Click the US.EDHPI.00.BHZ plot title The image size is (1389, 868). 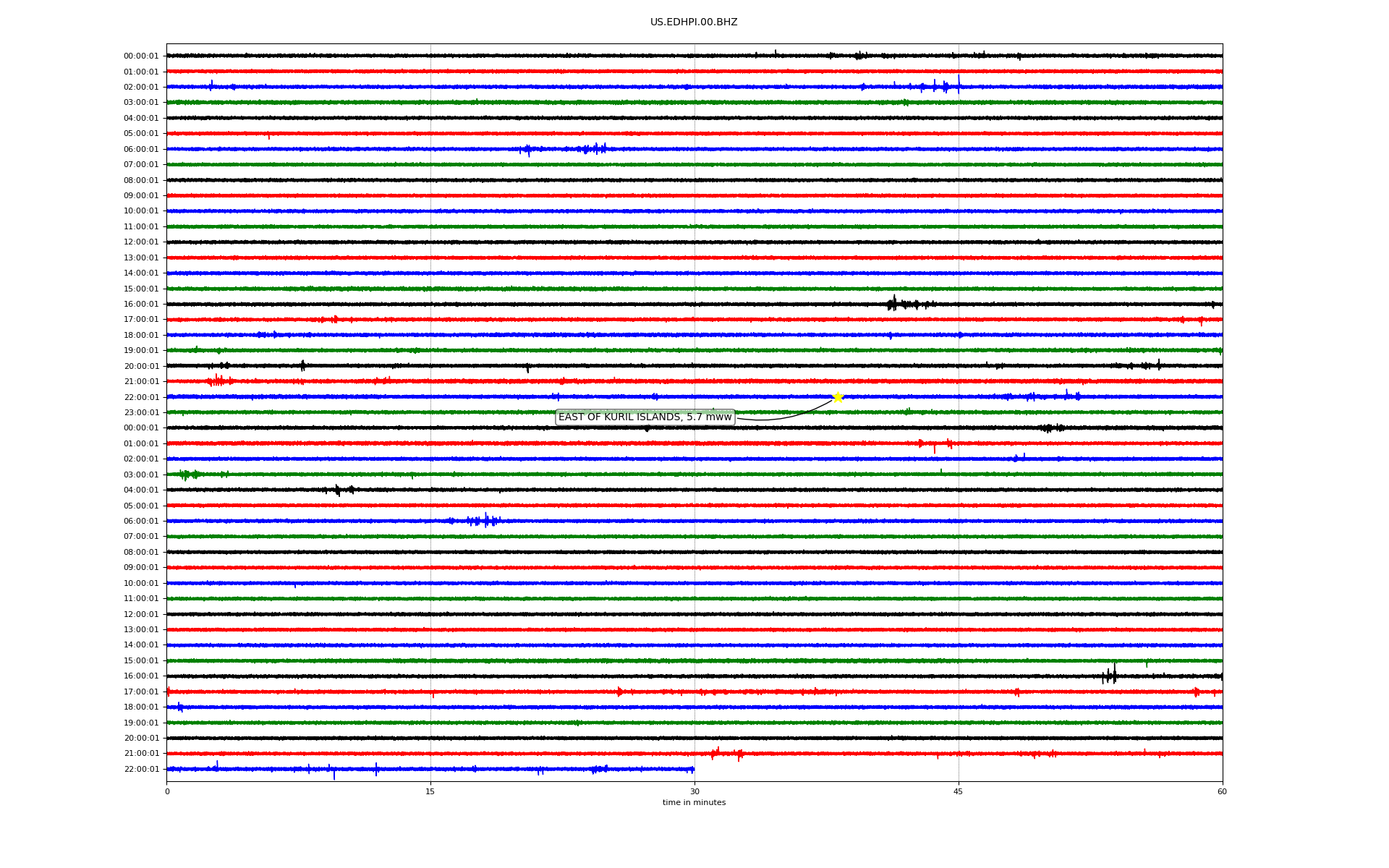coord(694,22)
